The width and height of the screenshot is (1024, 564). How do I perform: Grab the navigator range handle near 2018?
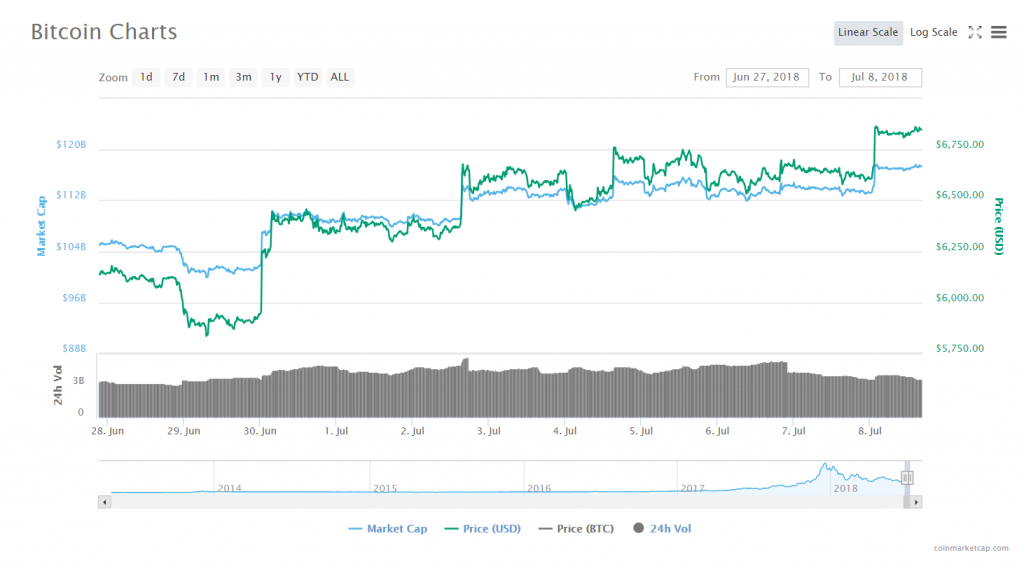[x=906, y=478]
